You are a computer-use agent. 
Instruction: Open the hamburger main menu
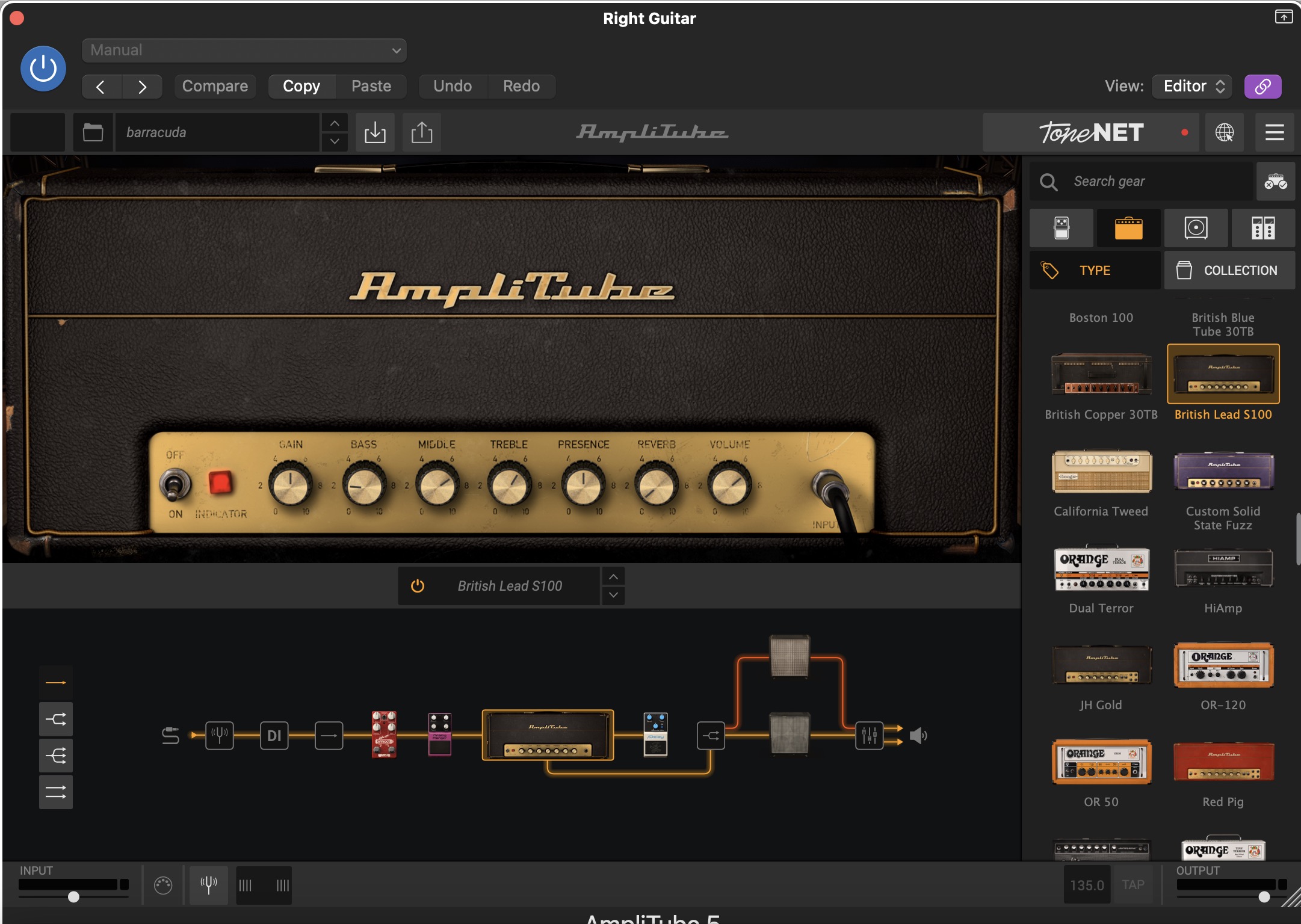coord(1275,132)
